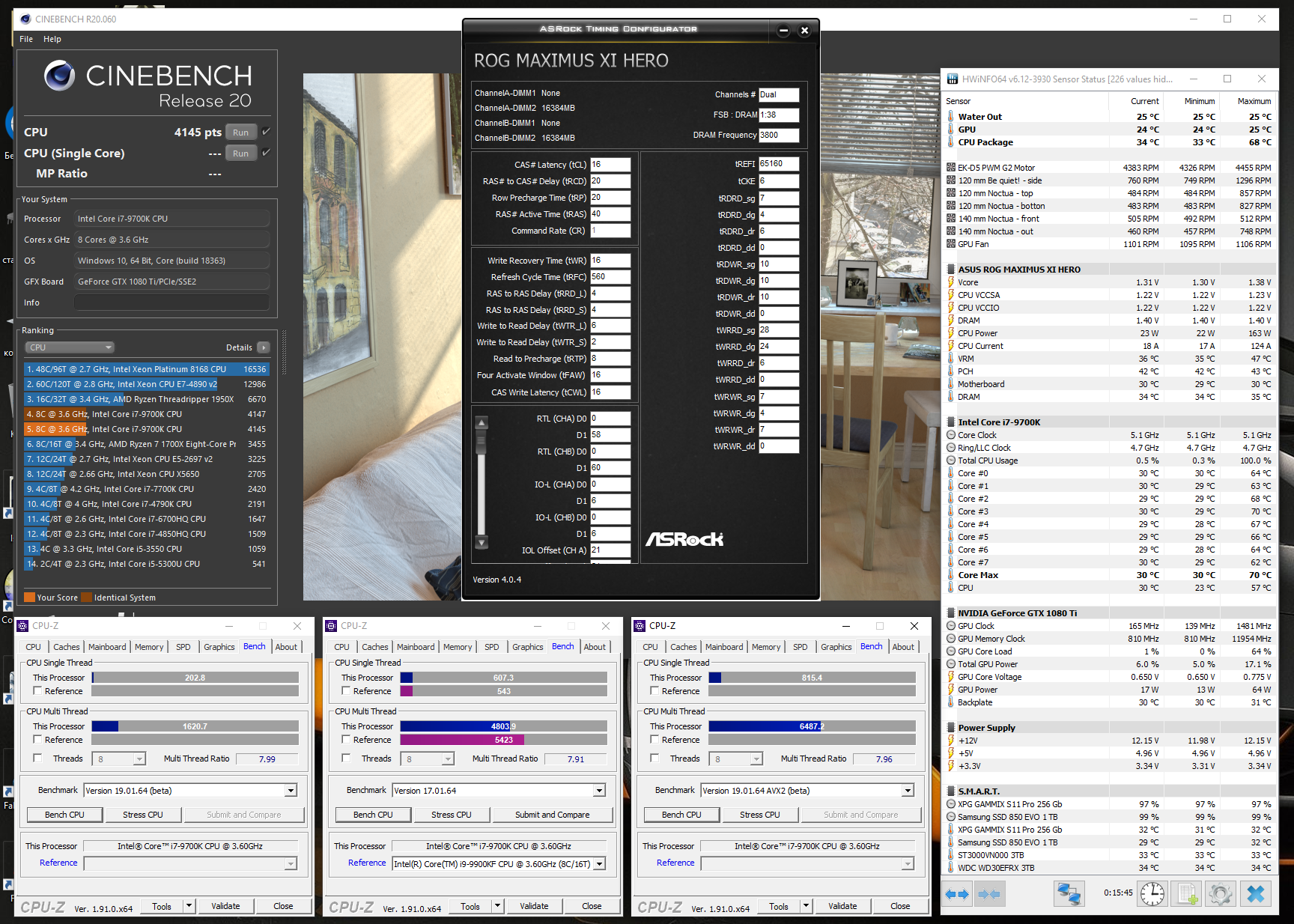This screenshot has height=924, width=1294.
Task: Click the ASRock Timing Configurator vertical scrollbar
Action: click(x=482, y=483)
